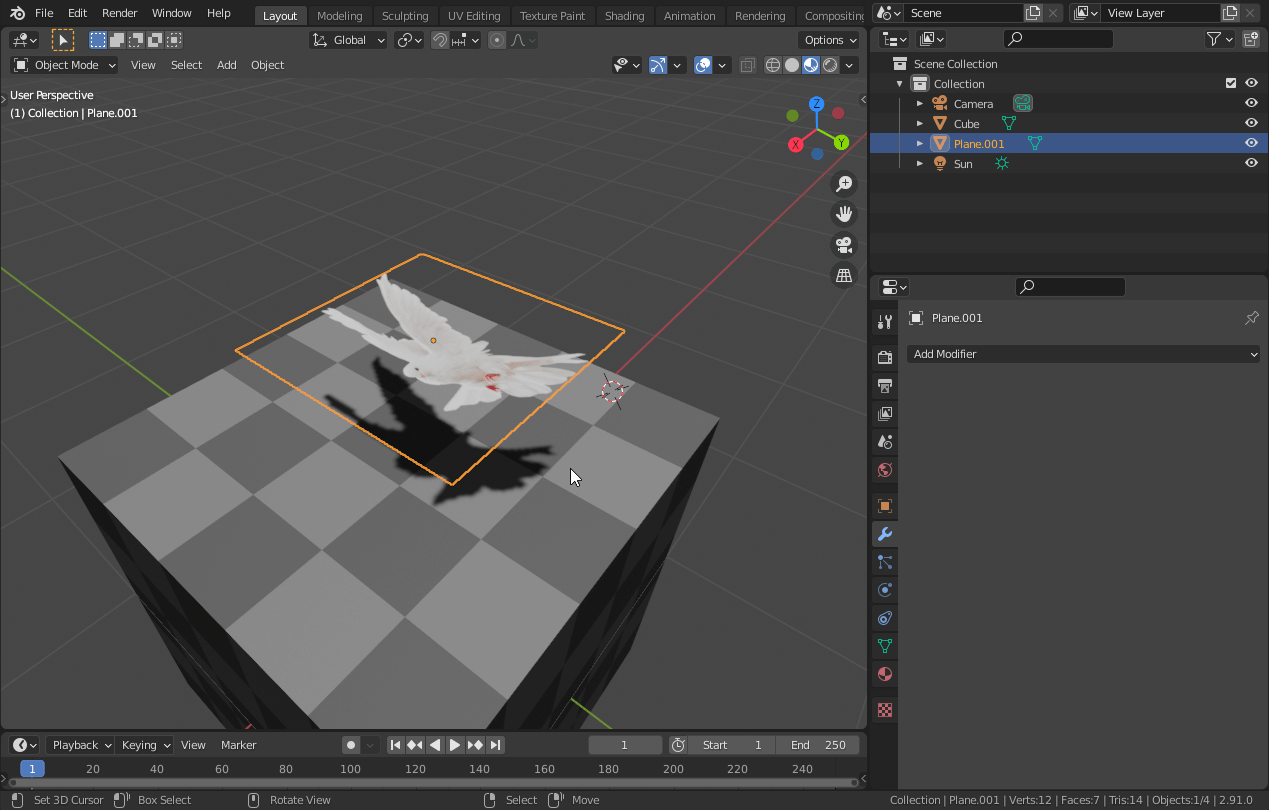Play the animation forward
Viewport: 1269px width, 810px height.
pyautogui.click(x=455, y=745)
